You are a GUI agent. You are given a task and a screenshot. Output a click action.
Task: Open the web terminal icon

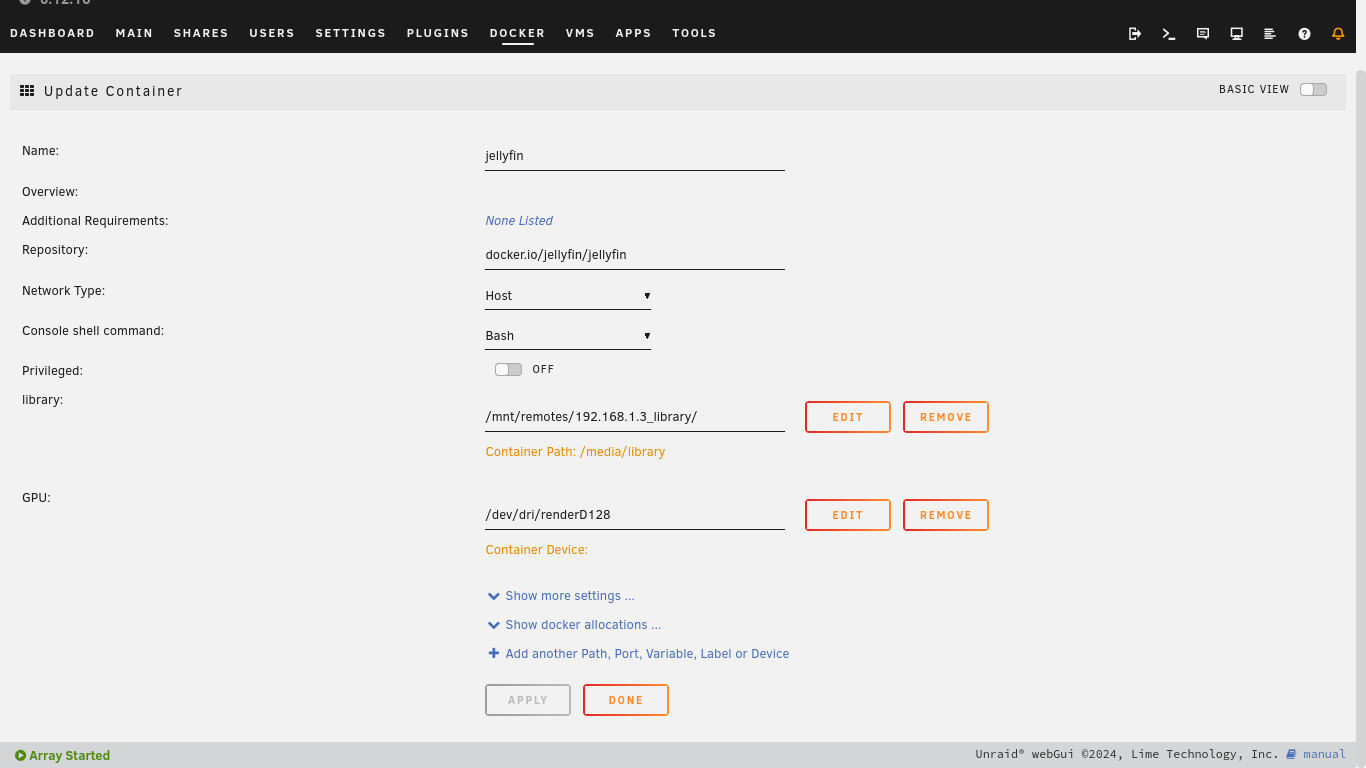[x=1168, y=33]
